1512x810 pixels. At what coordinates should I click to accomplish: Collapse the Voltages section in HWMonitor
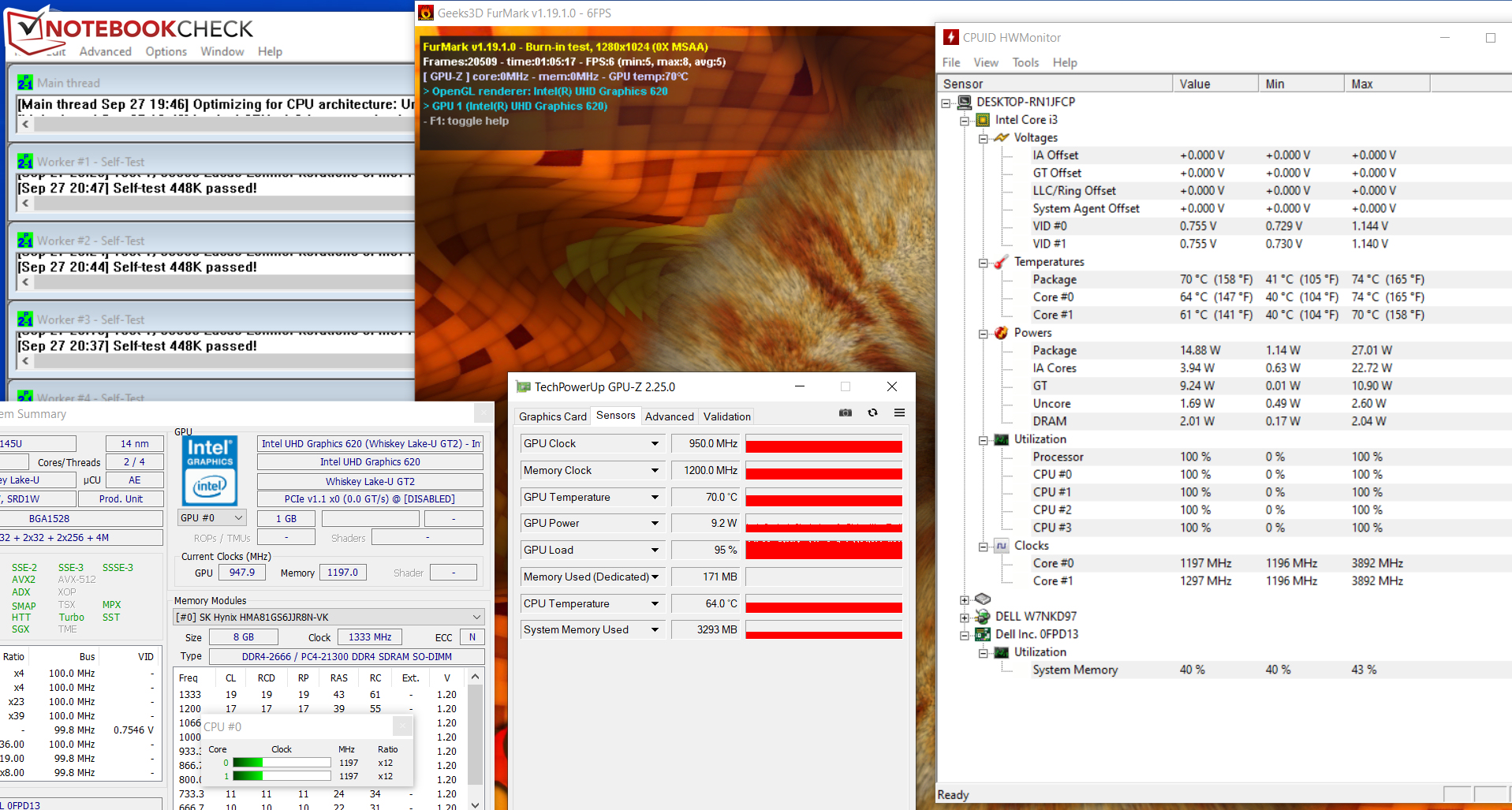(984, 139)
